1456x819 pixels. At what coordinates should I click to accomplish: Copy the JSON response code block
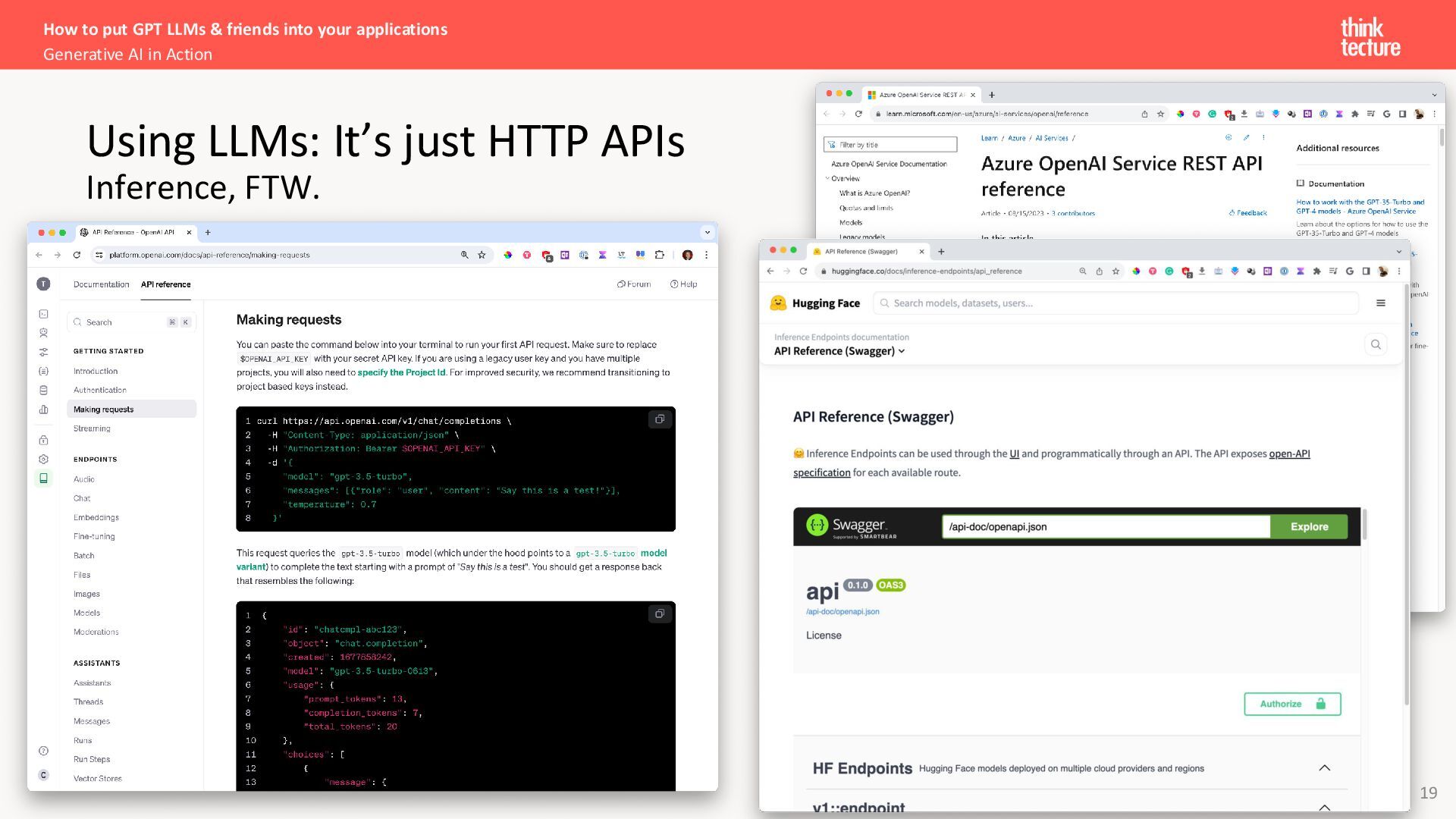pyautogui.click(x=660, y=613)
